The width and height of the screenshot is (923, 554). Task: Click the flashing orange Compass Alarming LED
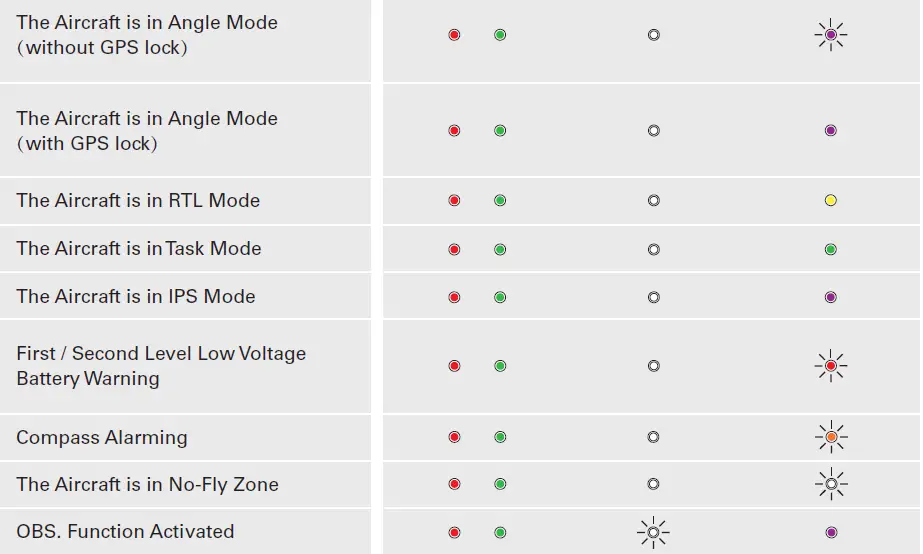point(830,437)
